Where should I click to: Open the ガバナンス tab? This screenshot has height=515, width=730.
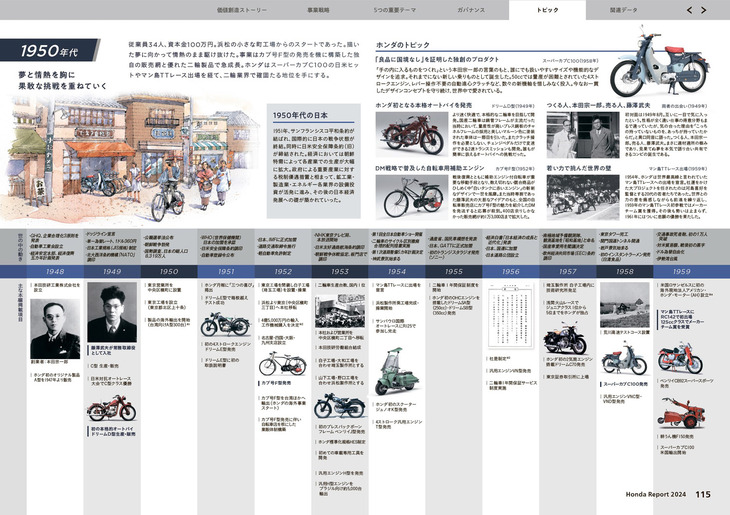pos(471,10)
